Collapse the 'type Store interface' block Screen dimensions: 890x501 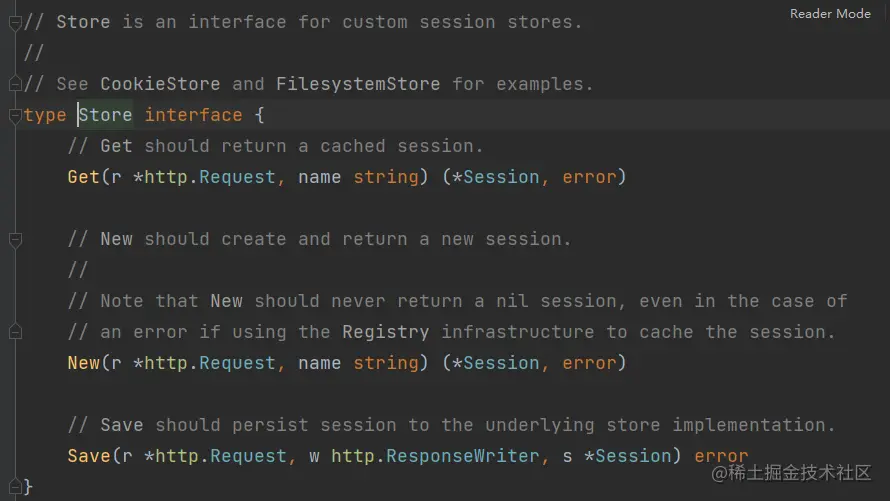click(15, 116)
